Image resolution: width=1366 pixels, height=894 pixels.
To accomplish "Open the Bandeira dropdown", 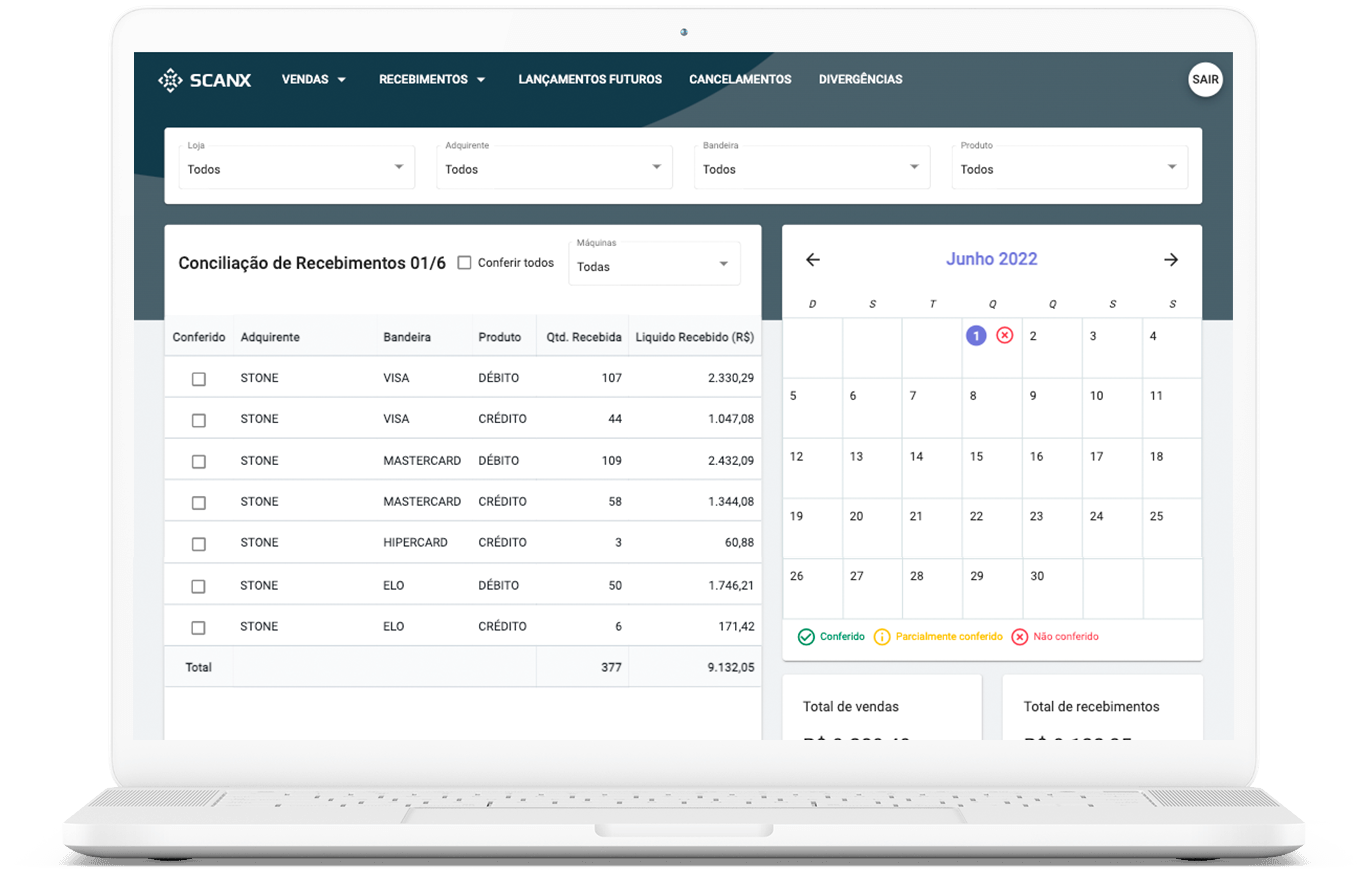I will [x=812, y=167].
